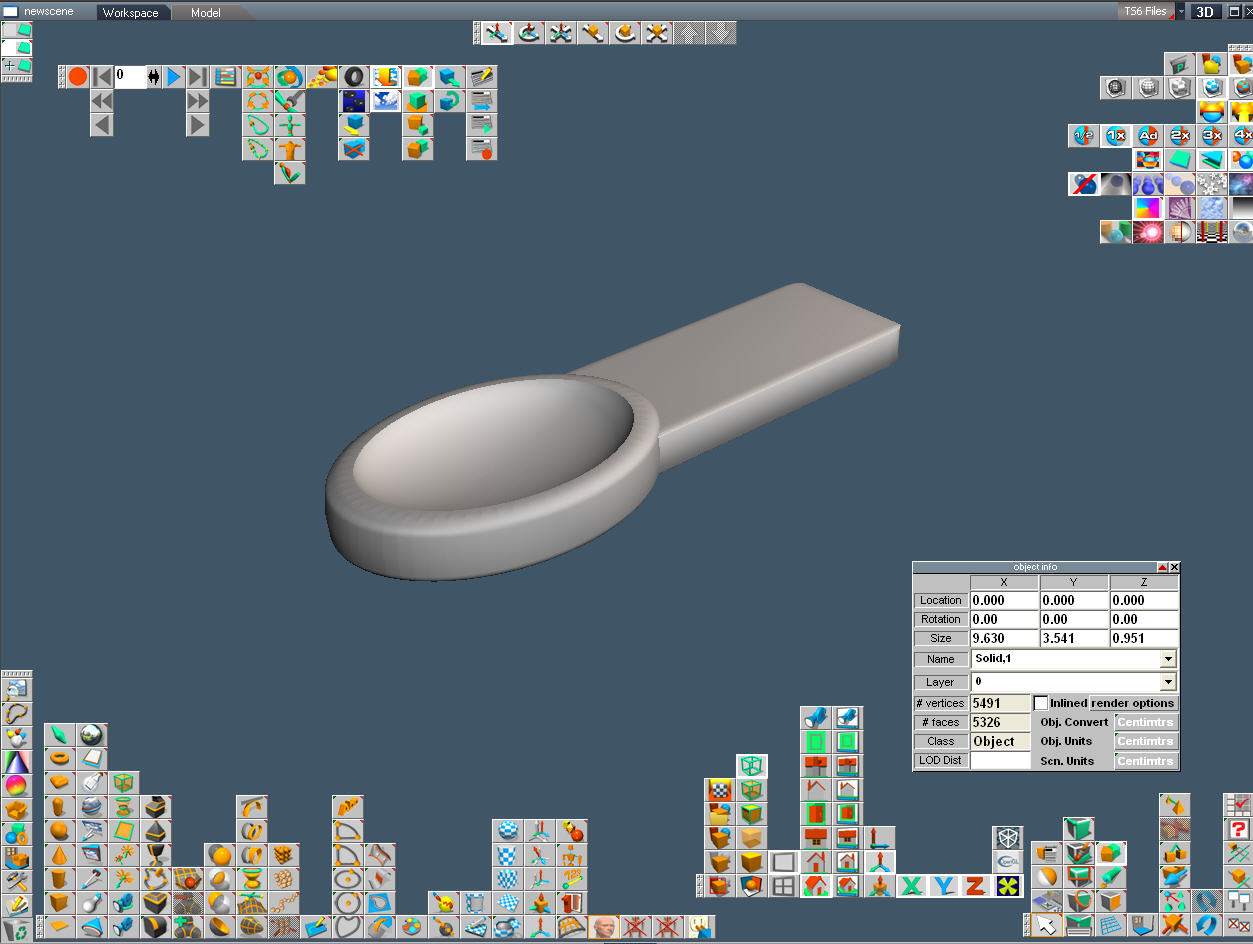This screenshot has height=944, width=1253.
Task: Change the Obj. Units Centimtrs unit
Action: pyautogui.click(x=1145, y=741)
